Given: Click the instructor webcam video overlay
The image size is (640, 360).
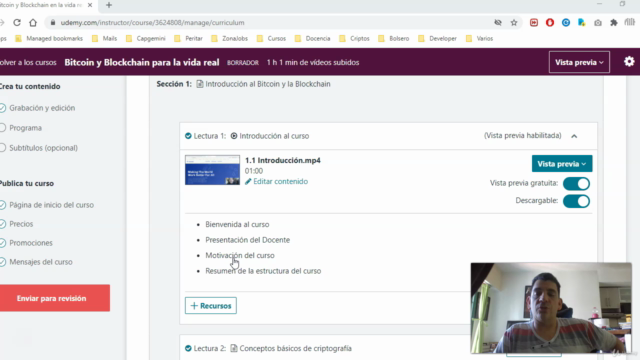Looking at the screenshot, I should point(551,308).
